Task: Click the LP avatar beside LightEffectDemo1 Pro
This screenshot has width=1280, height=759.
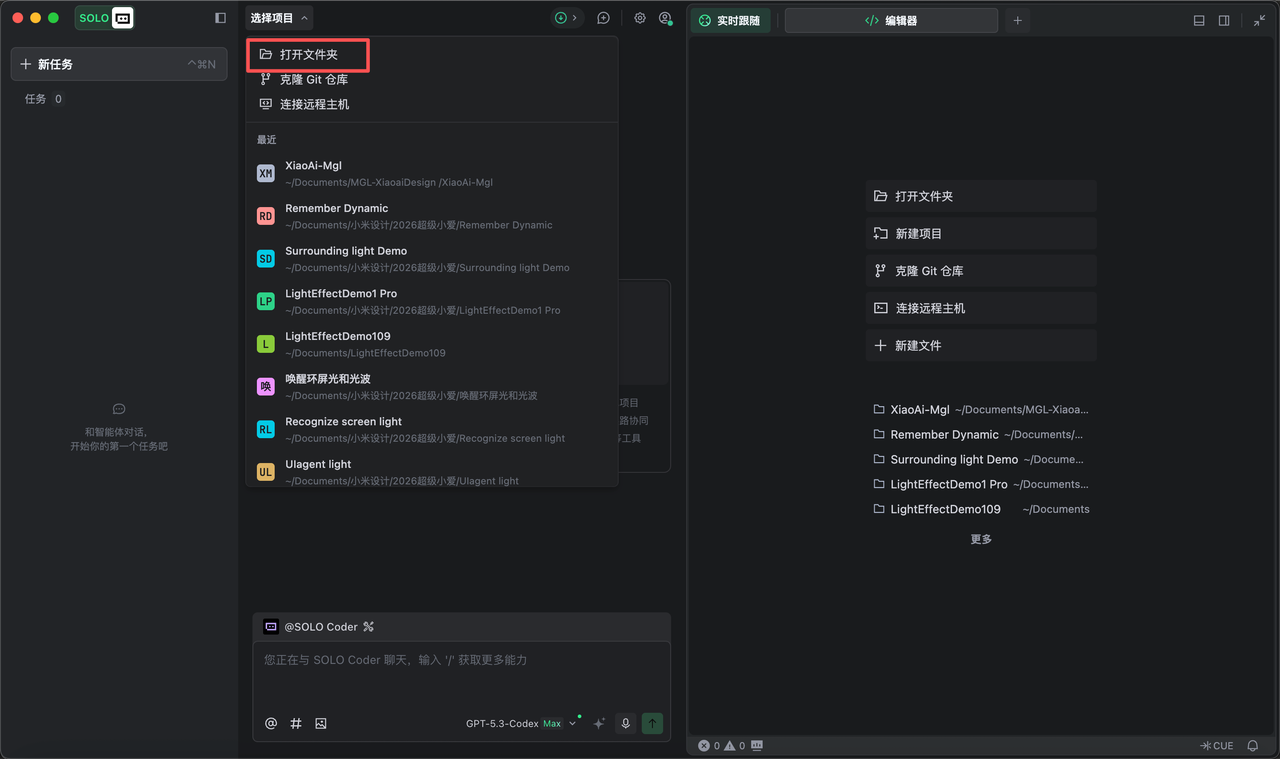Action: pyautogui.click(x=265, y=301)
